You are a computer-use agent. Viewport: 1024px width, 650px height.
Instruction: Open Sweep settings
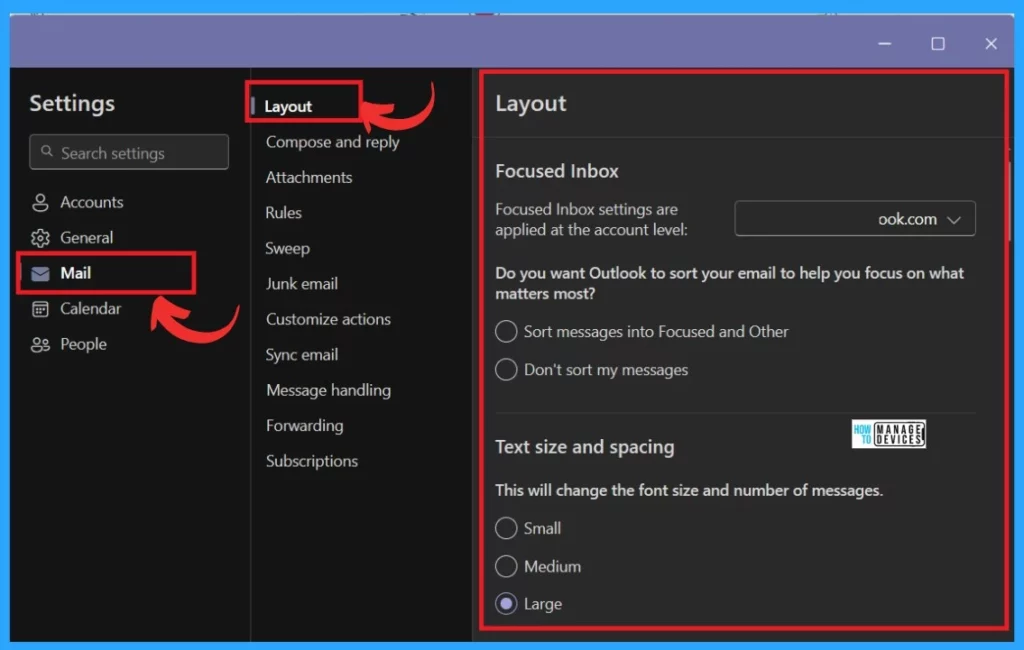287,248
